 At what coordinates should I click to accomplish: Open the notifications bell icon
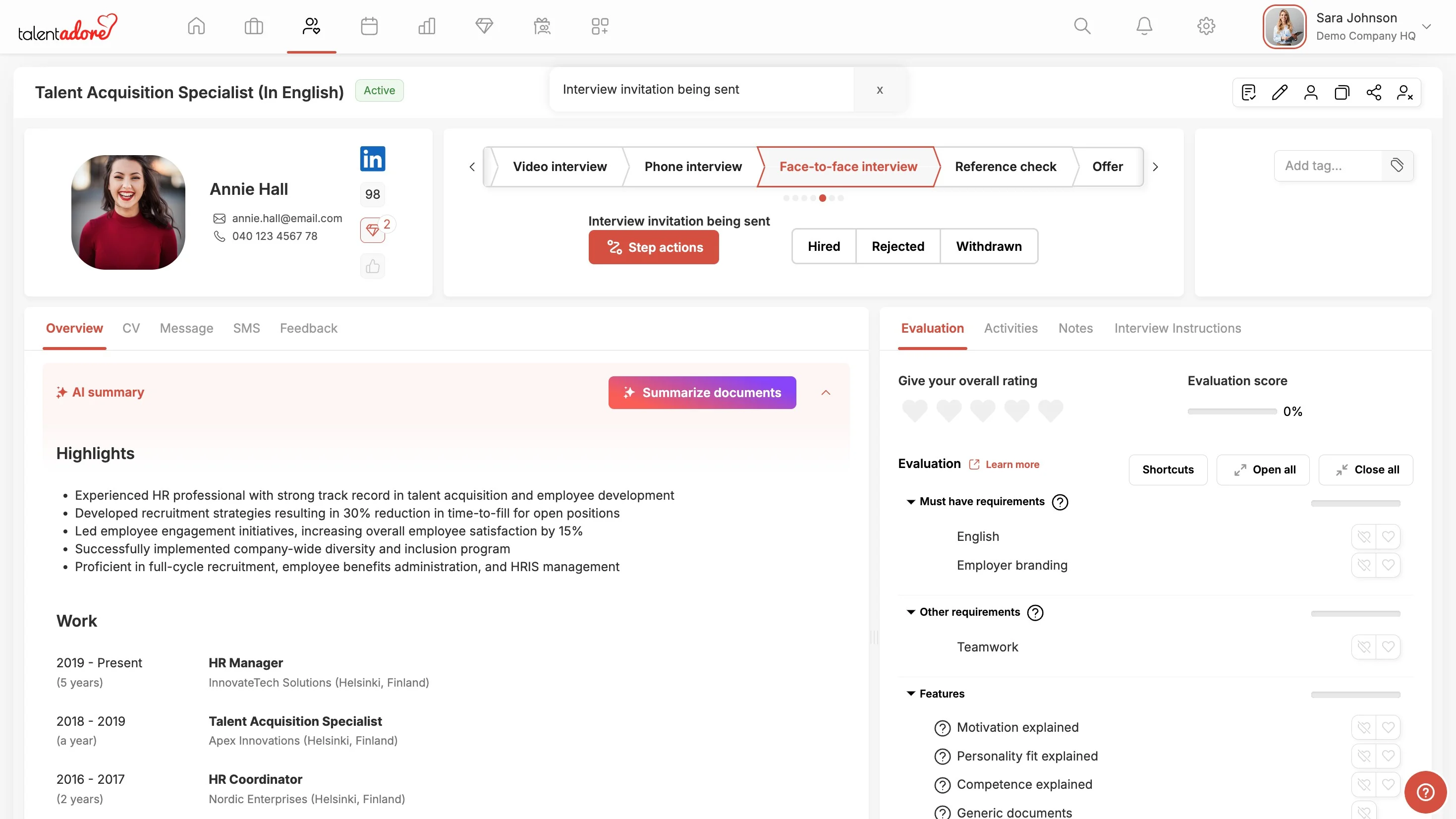(x=1144, y=26)
